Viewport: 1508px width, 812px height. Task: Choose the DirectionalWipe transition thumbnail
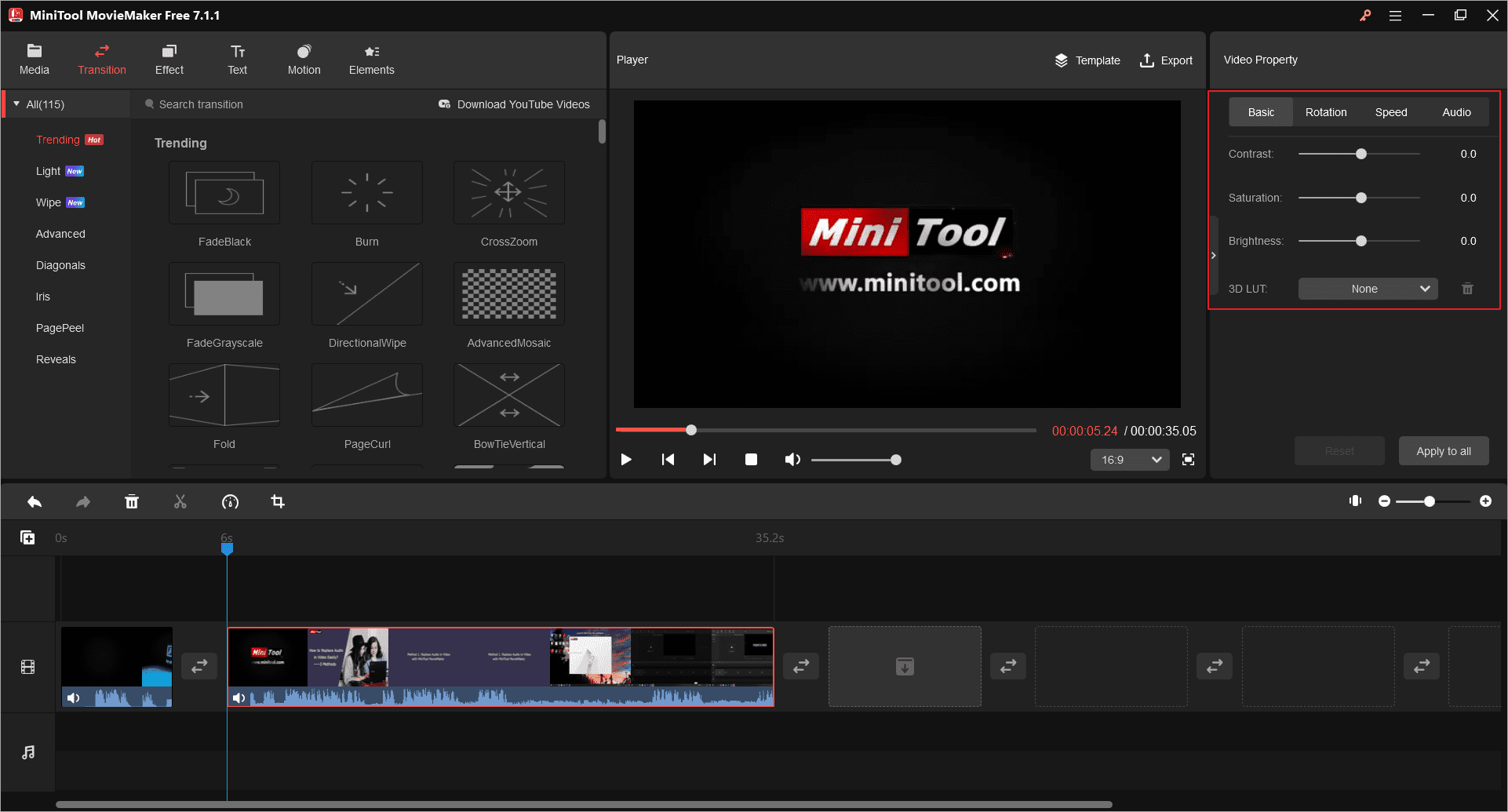click(x=367, y=294)
